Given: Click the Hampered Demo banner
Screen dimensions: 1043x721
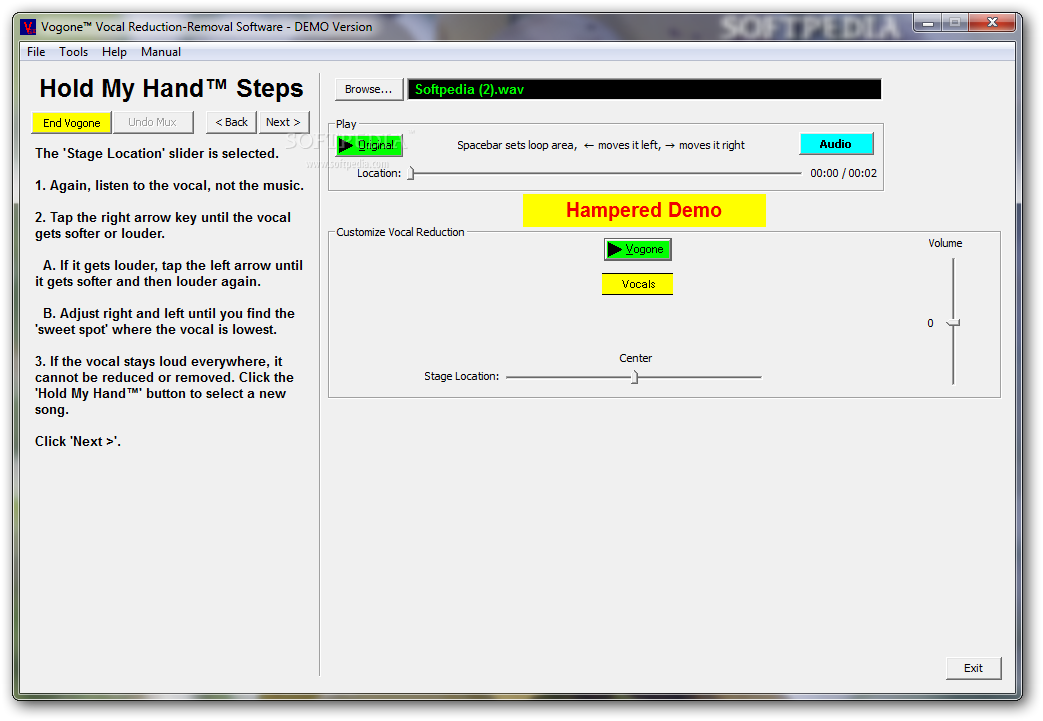Looking at the screenshot, I should 644,210.
